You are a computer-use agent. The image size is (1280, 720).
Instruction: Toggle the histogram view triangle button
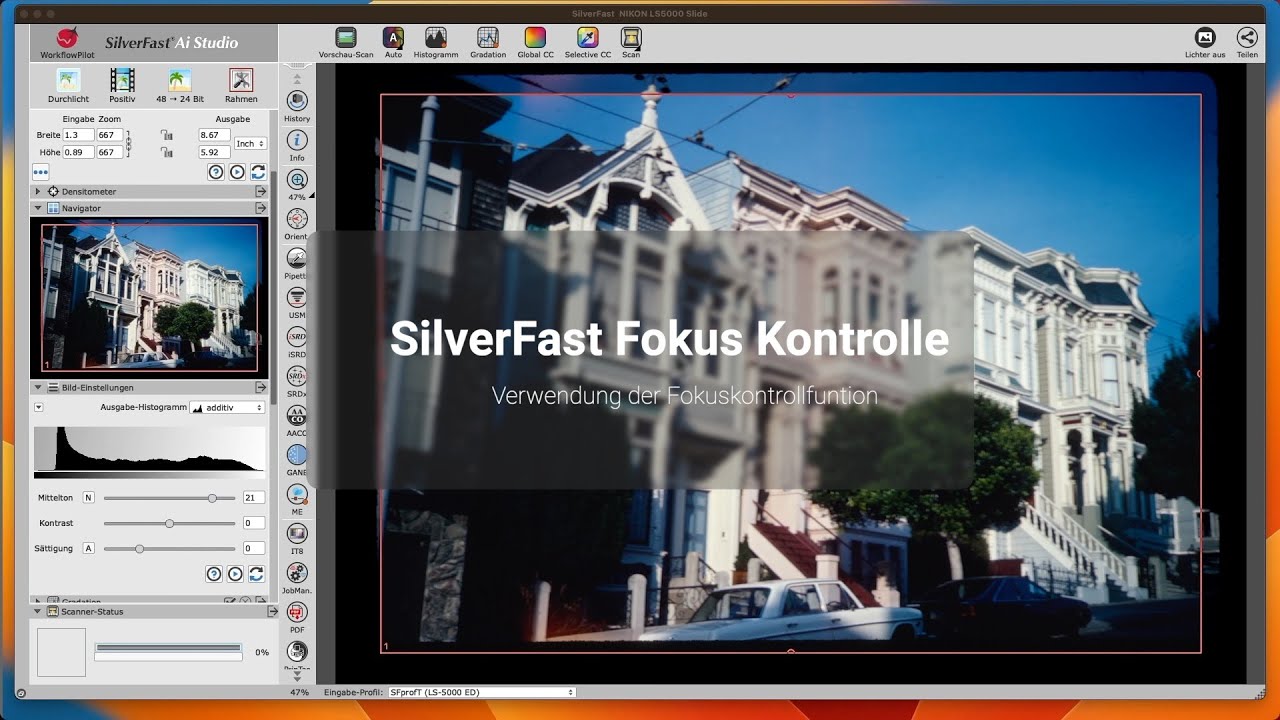tap(39, 408)
